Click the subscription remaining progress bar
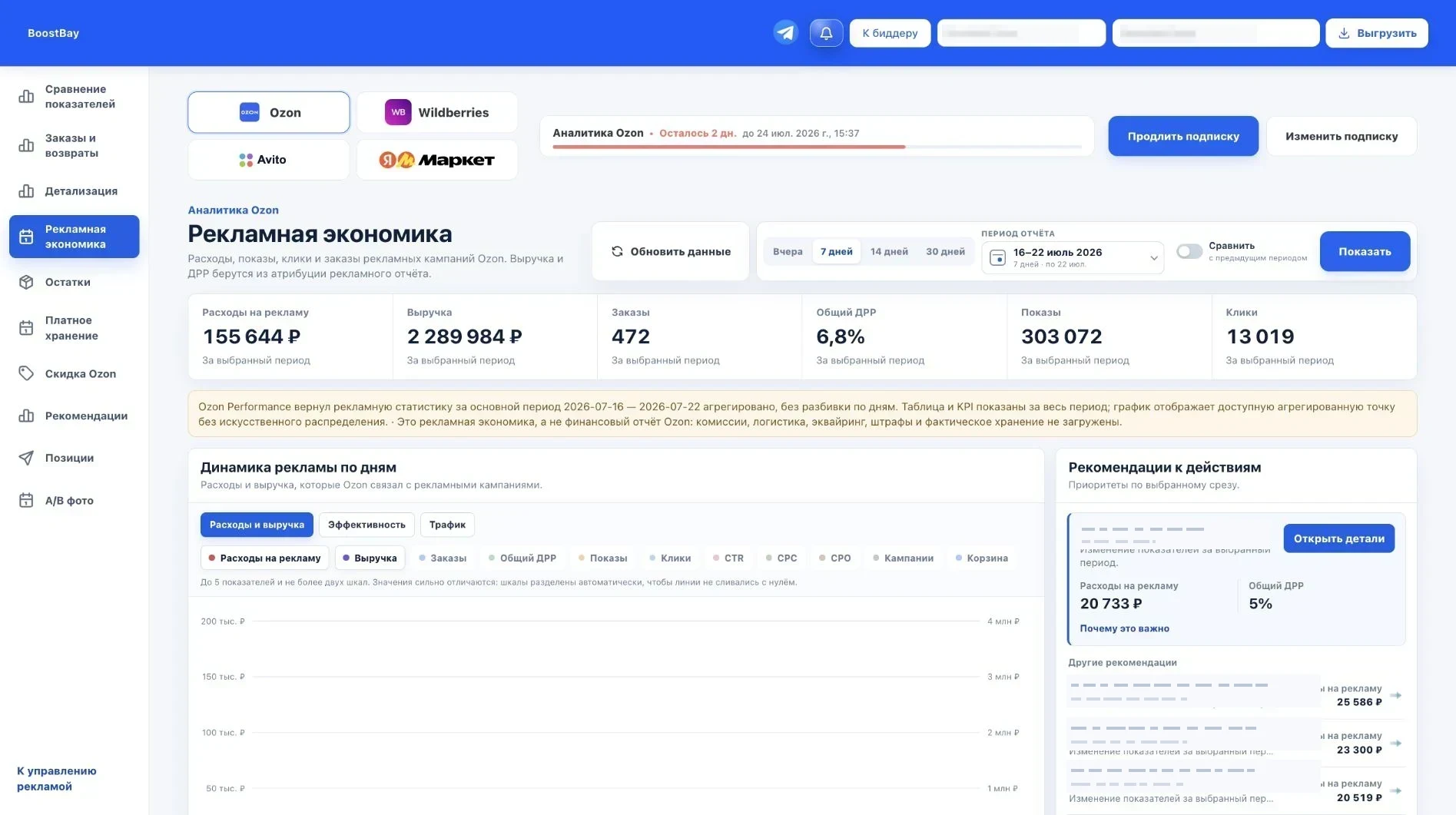This screenshot has width=1456, height=815. tap(817, 147)
